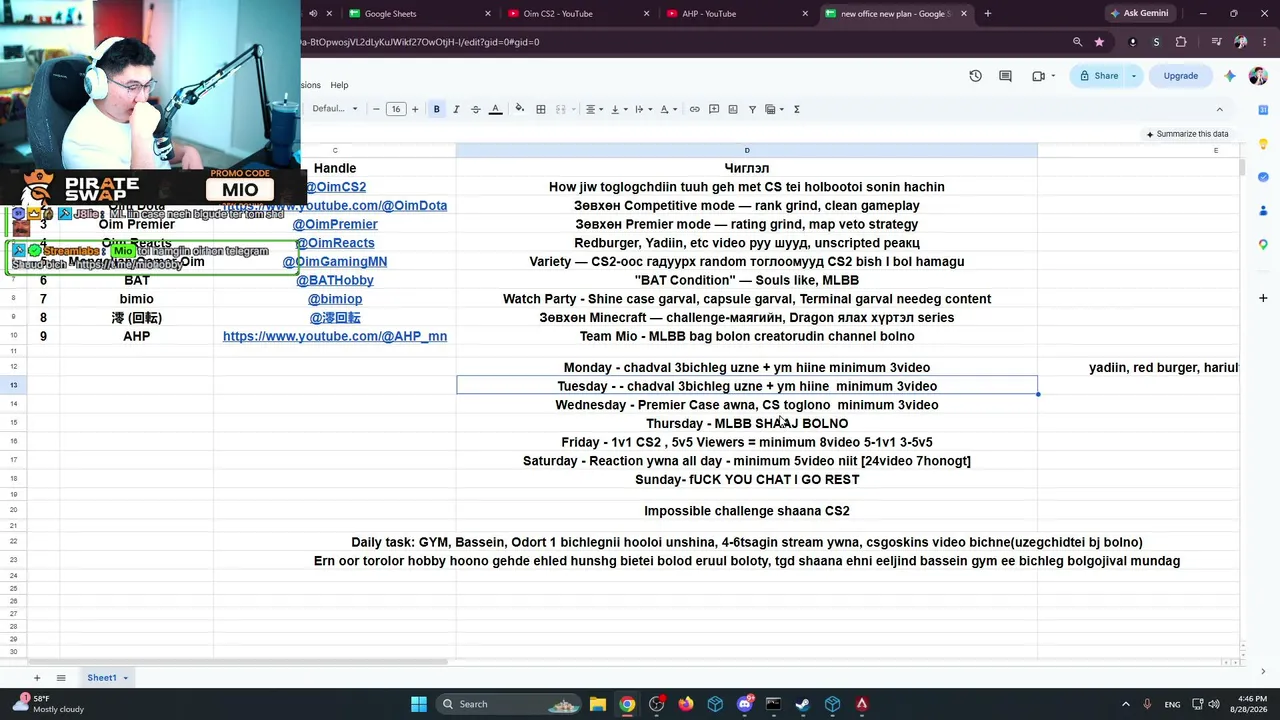Click the functions sigma icon
The width and height of the screenshot is (1280, 720).
point(796,109)
